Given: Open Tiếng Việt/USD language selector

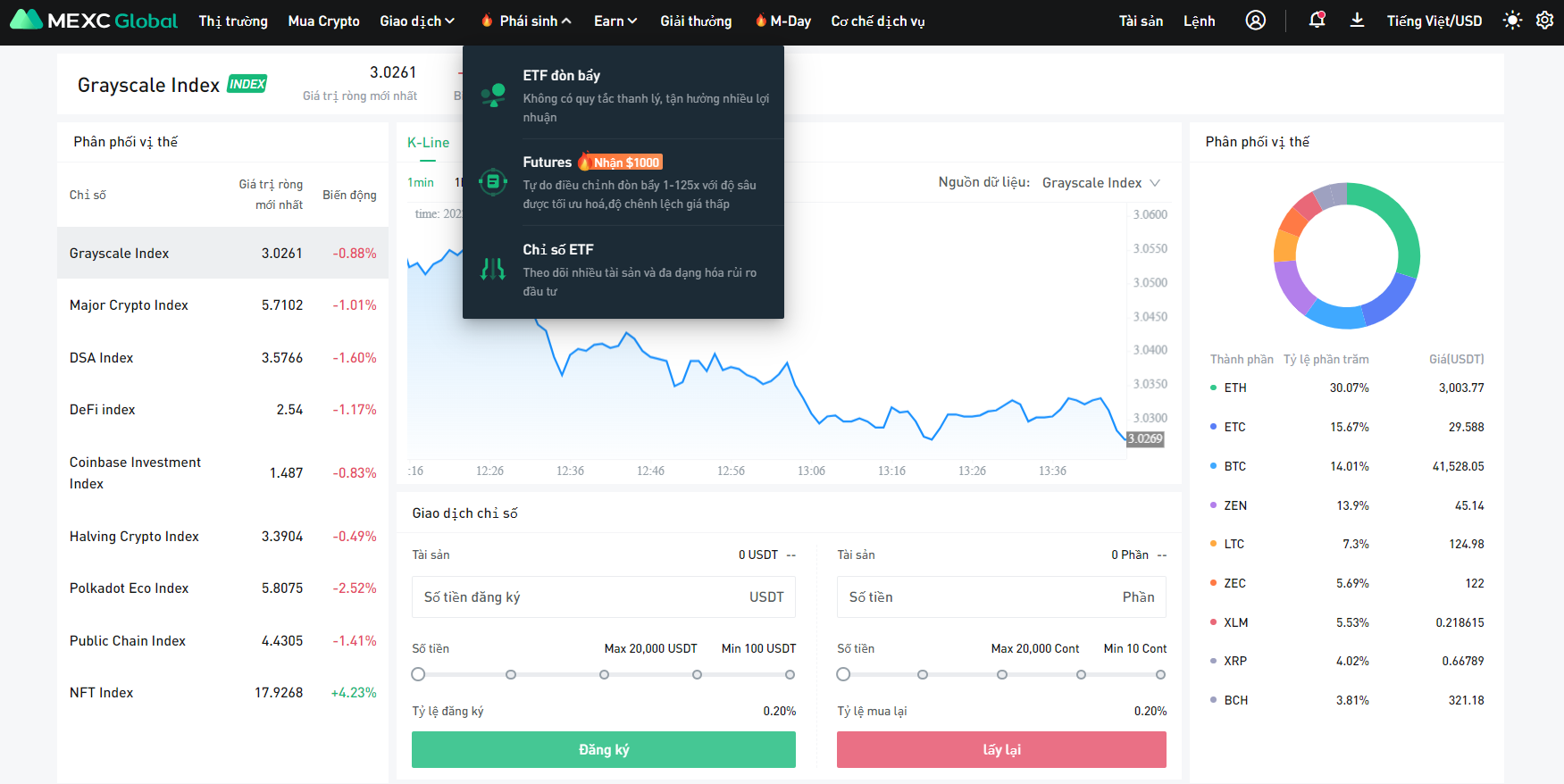Looking at the screenshot, I should (1434, 21).
